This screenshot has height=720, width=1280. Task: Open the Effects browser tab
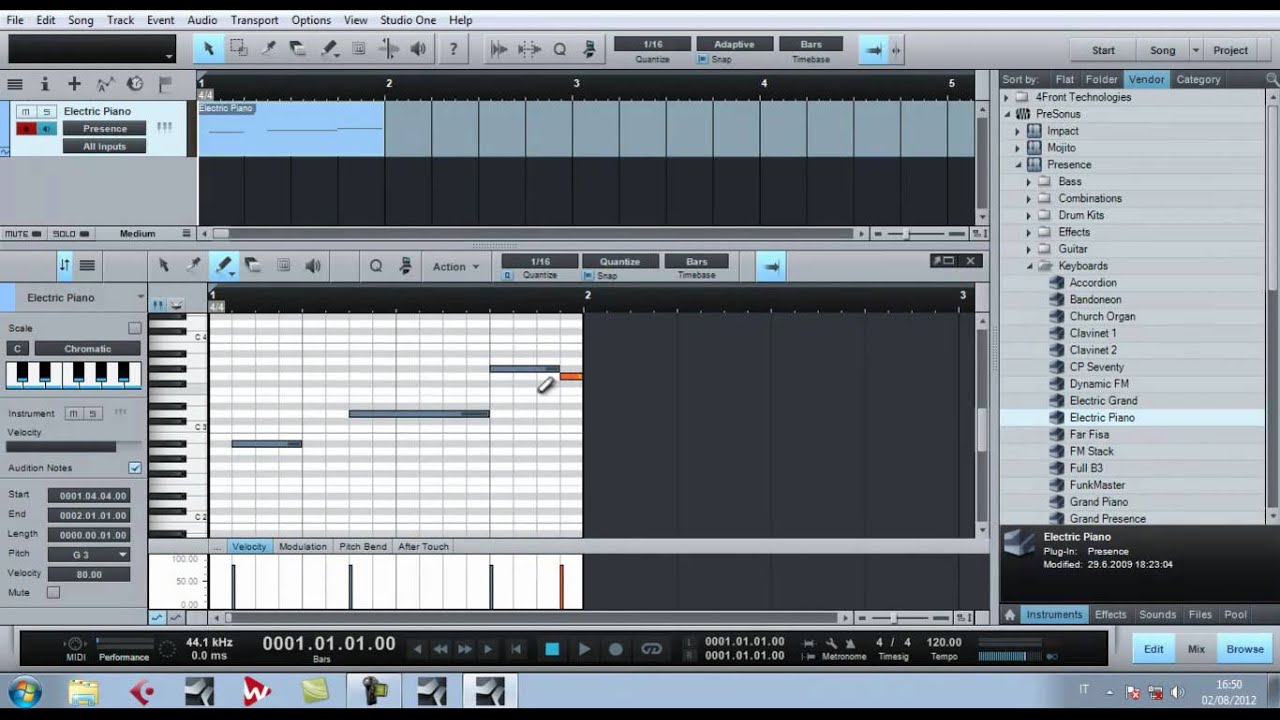pos(1110,614)
